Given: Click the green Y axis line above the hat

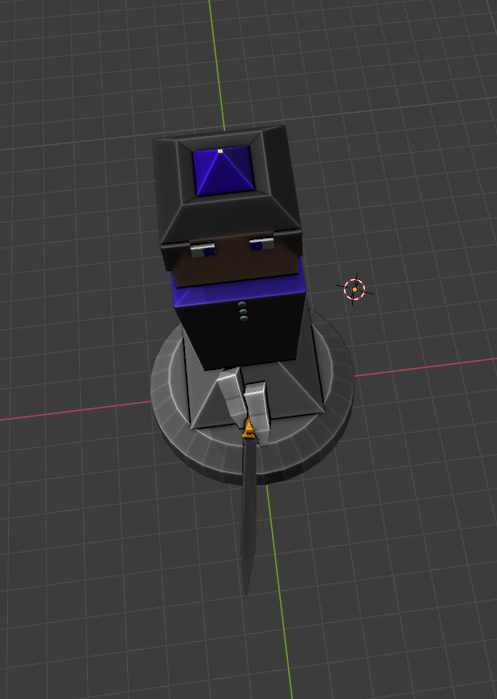Looking at the screenshot, I should 217,65.
